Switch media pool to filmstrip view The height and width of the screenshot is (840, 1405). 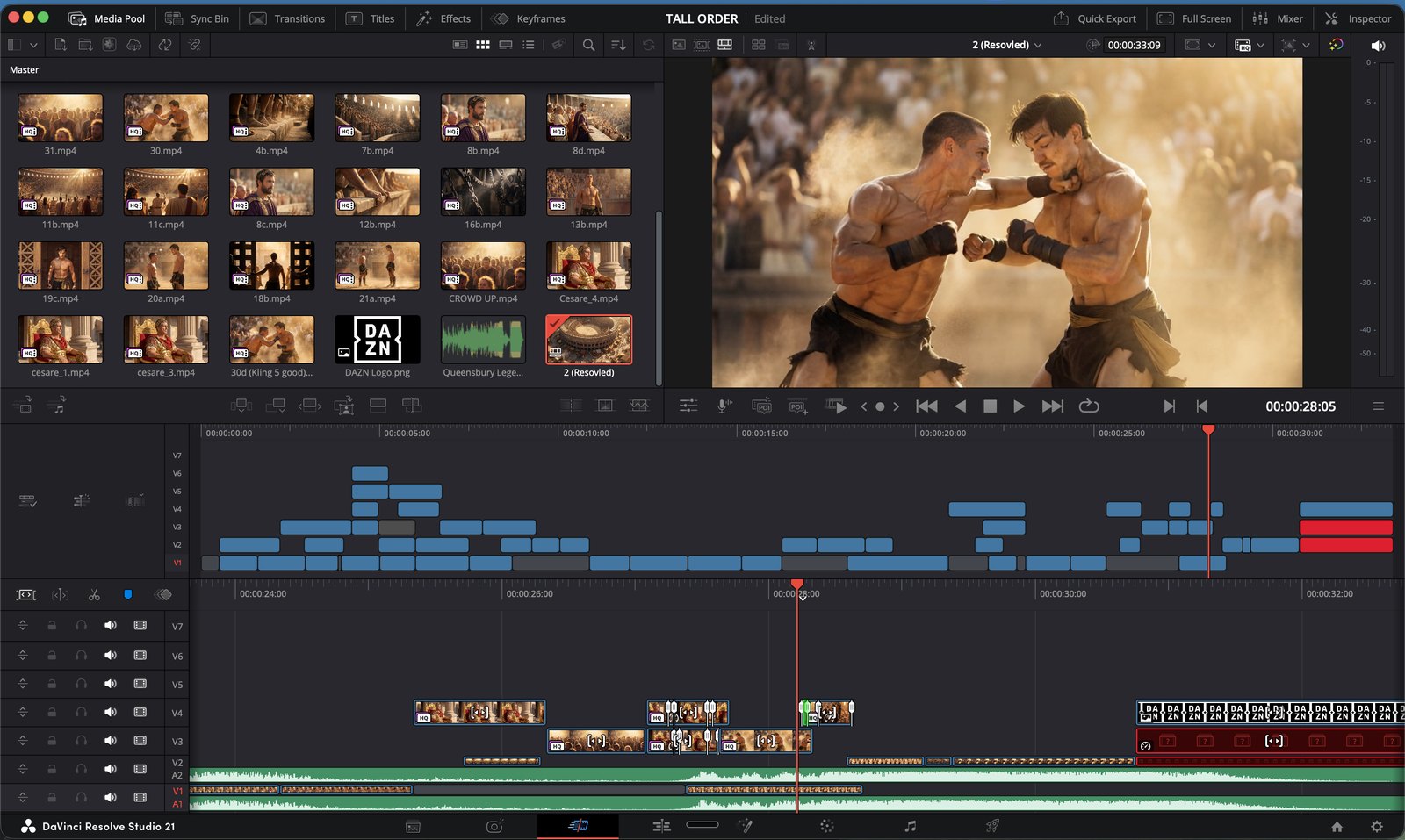click(506, 45)
